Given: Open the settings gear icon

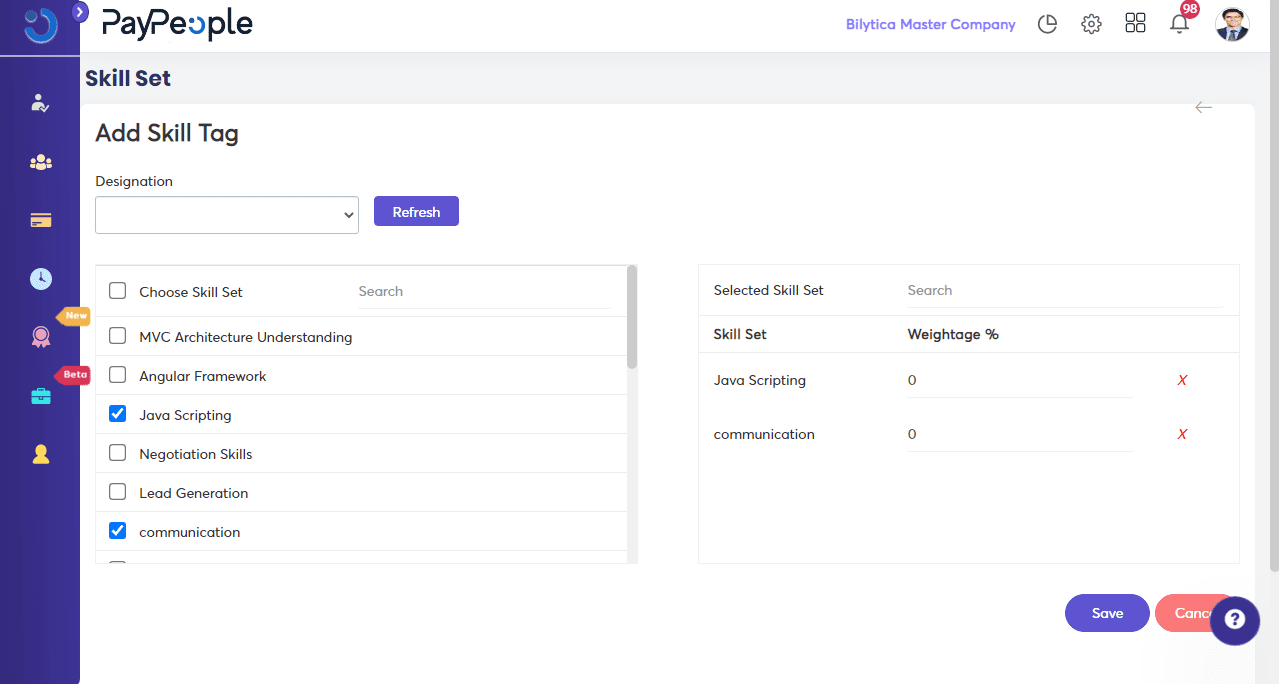Looking at the screenshot, I should [1091, 23].
